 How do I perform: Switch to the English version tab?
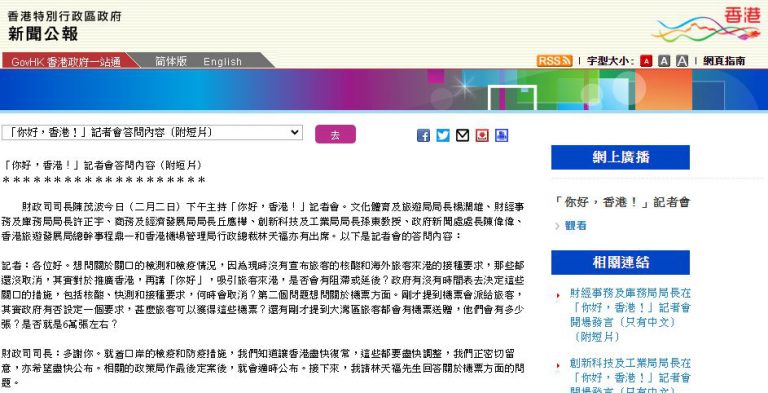click(x=222, y=62)
